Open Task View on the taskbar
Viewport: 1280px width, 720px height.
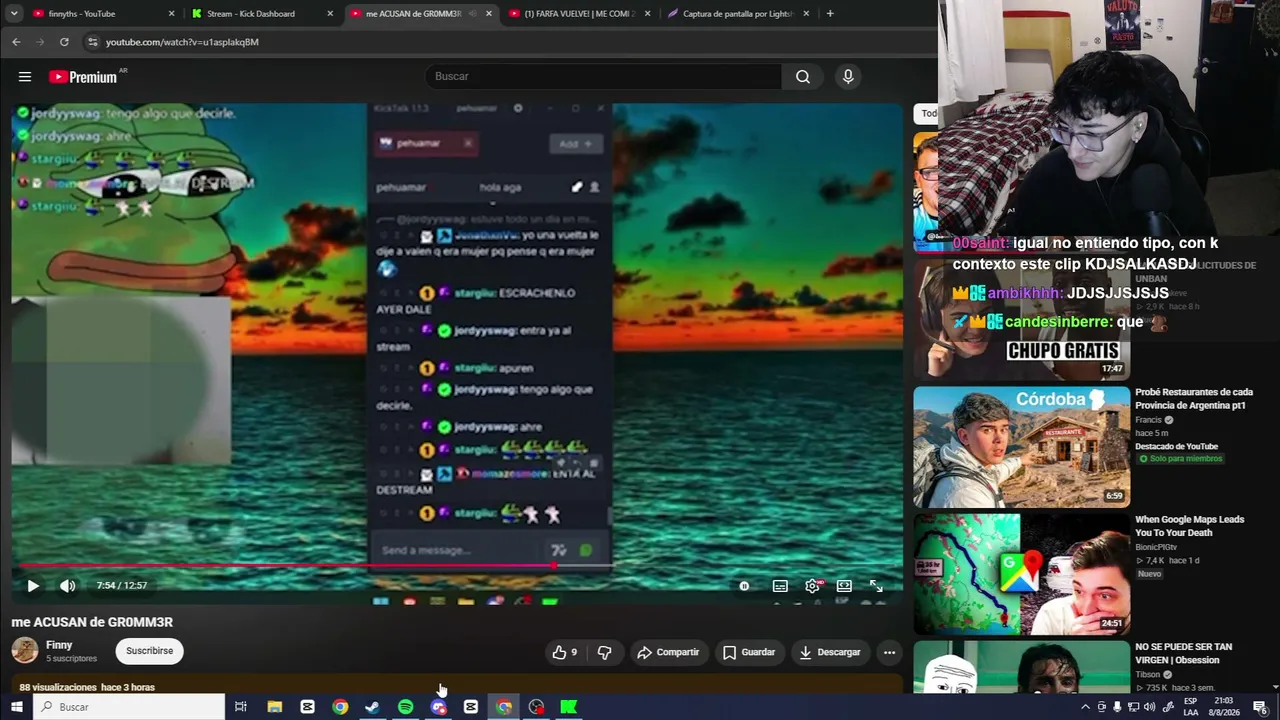(241, 707)
